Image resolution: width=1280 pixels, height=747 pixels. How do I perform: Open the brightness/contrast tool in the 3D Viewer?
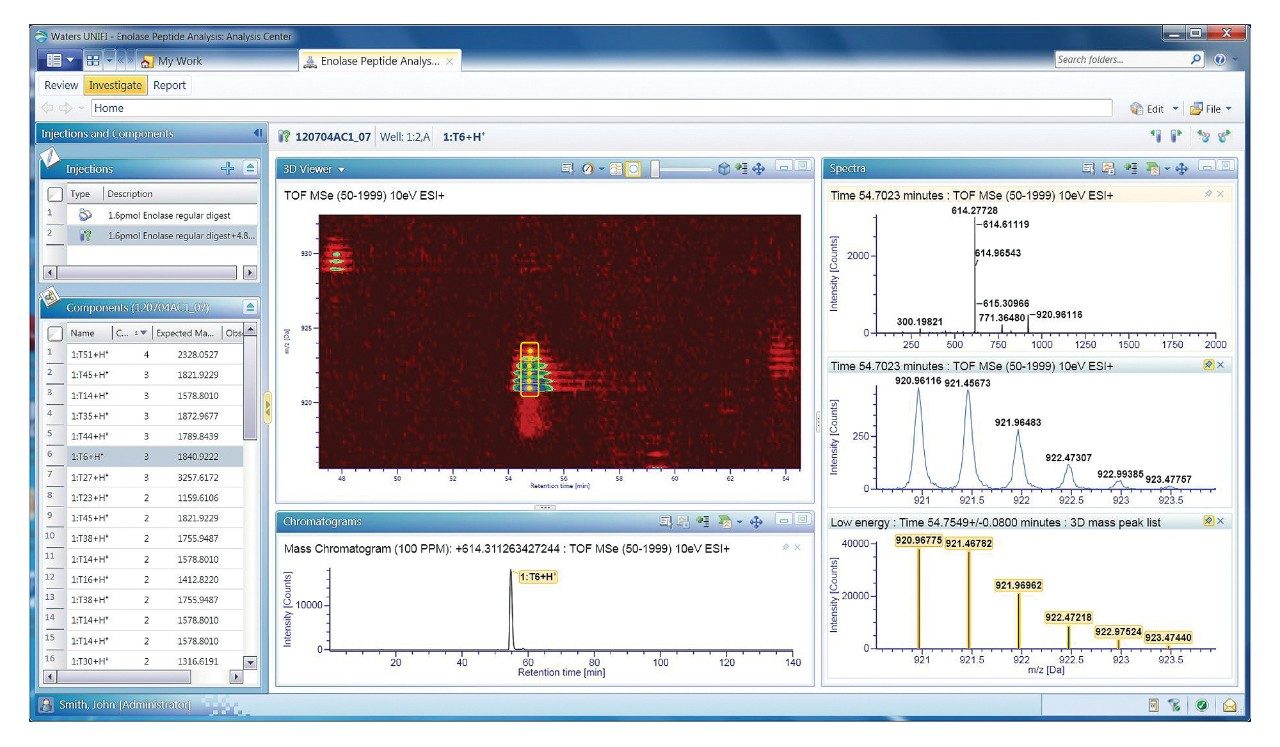point(588,168)
